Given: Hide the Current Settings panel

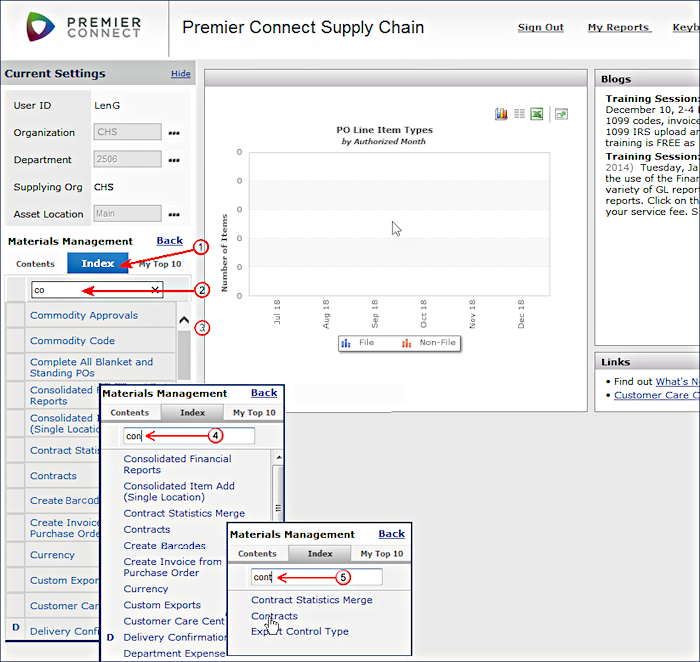Looking at the screenshot, I should 180,74.
